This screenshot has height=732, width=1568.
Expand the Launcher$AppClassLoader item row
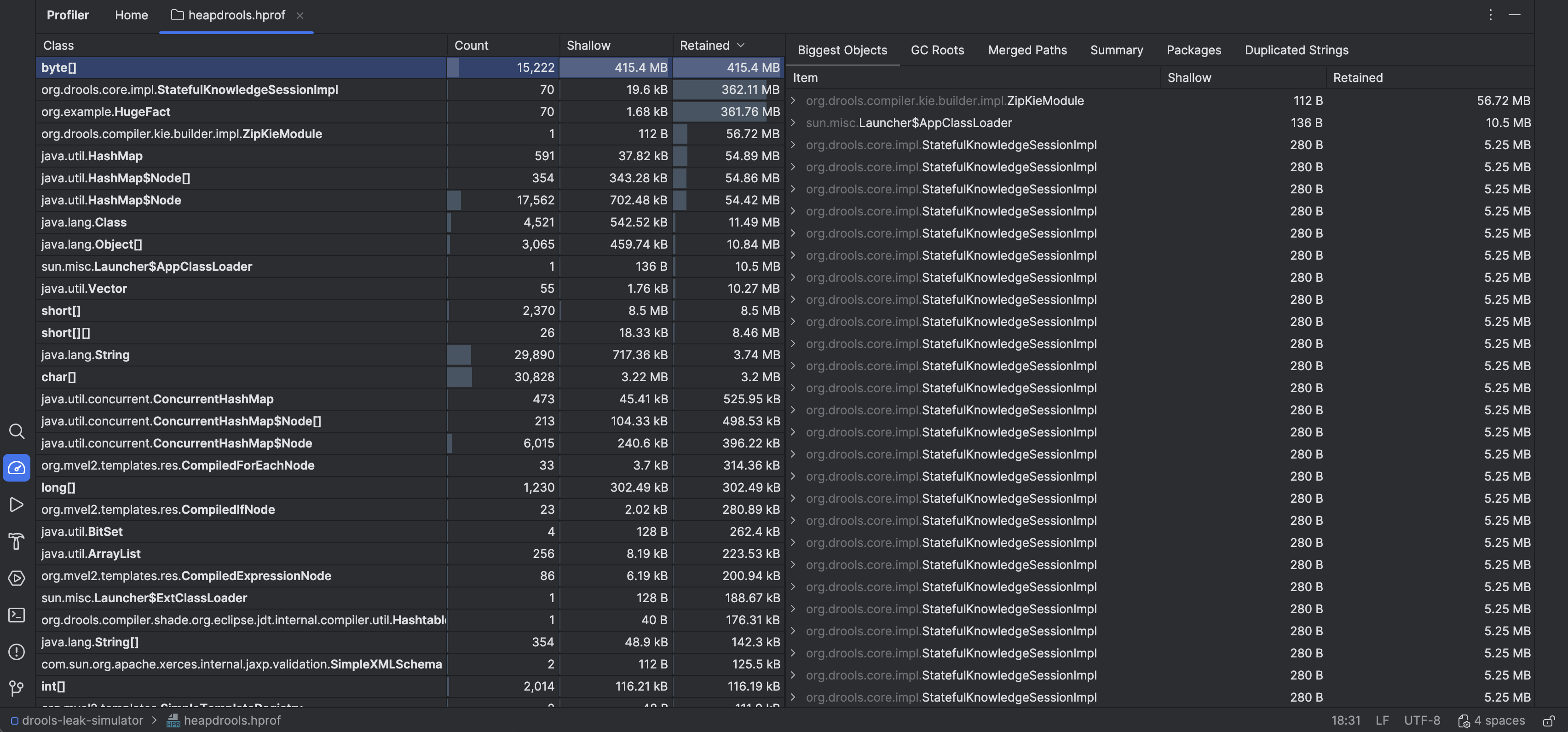click(793, 122)
